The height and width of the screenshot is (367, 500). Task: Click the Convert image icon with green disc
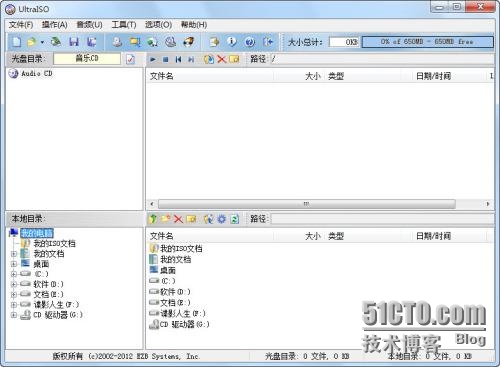(x=152, y=42)
